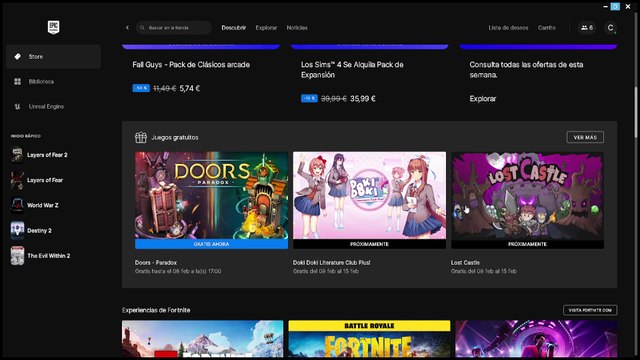Click Explorar under weekly offers

coord(483,99)
